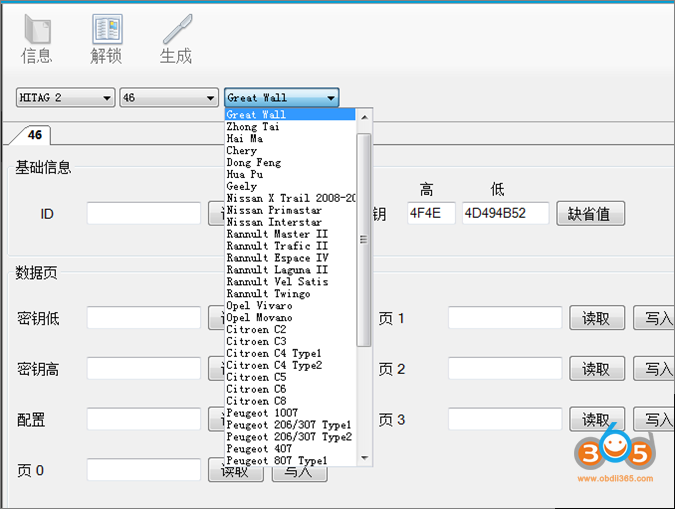Click 读取 button for 页 2

[x=597, y=369]
